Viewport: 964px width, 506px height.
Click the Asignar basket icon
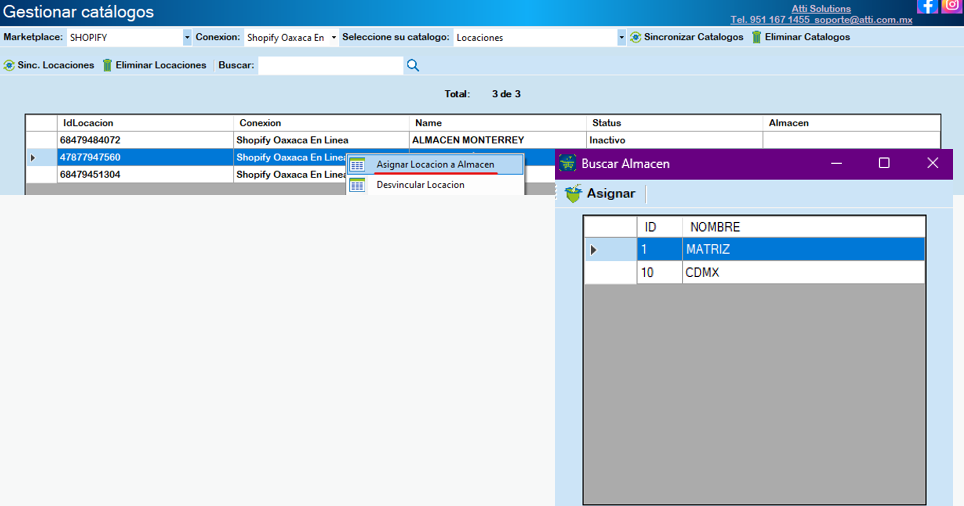click(x=573, y=194)
